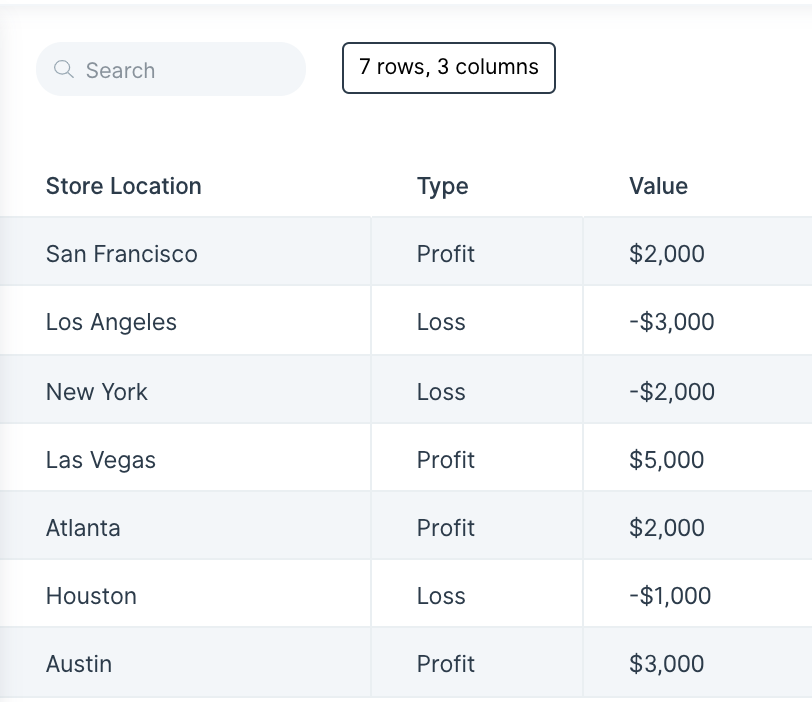Click the Profit type in Las Vegas row

tap(477, 457)
